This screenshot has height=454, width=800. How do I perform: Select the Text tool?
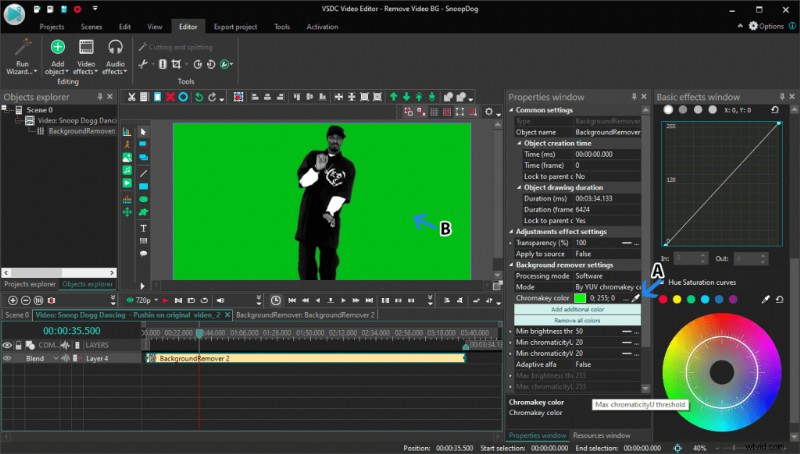click(143, 228)
